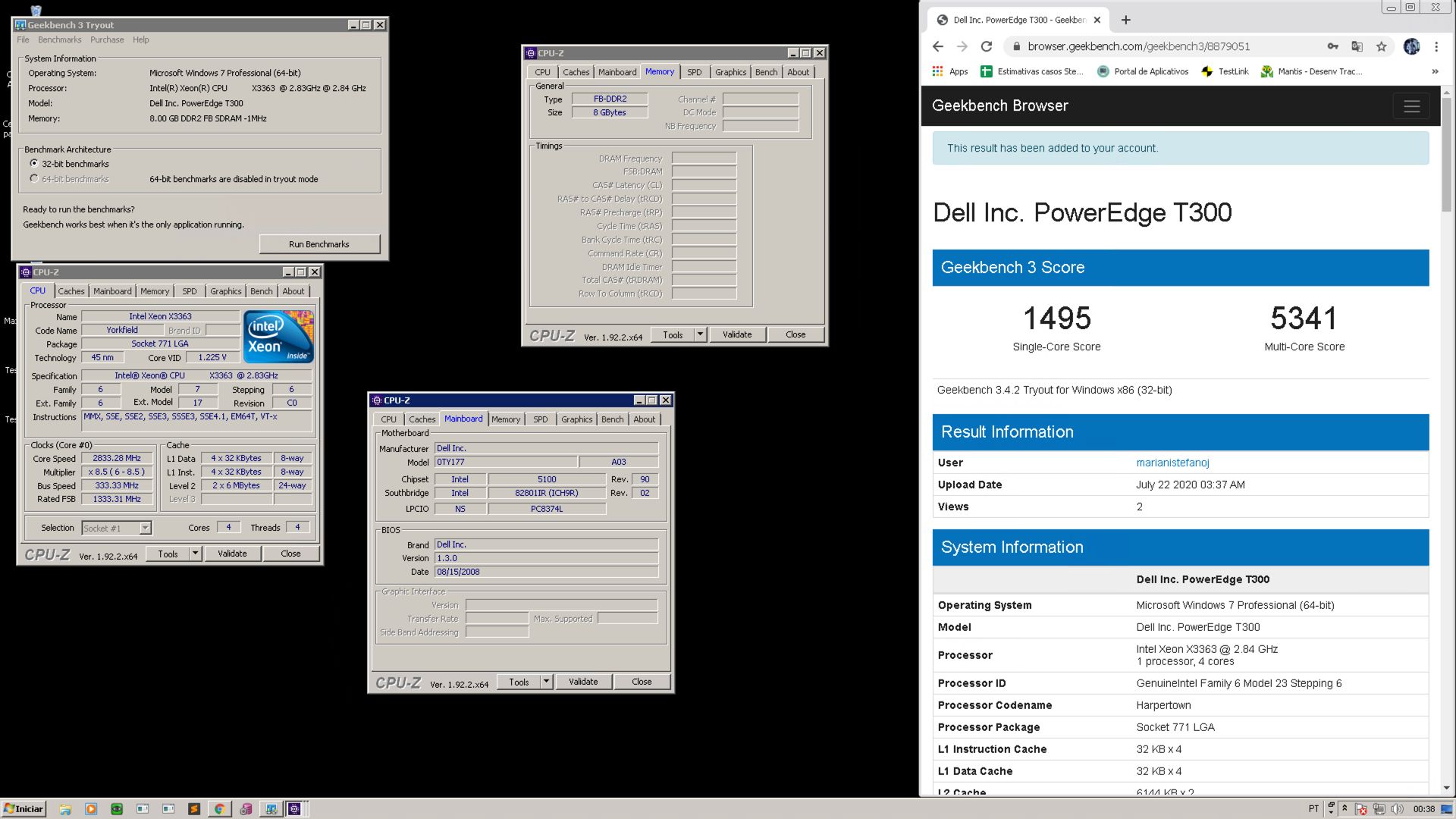Viewport: 1456px width, 819px height.
Task: Open the Apps bookmarks shortcut
Action: coord(950,71)
